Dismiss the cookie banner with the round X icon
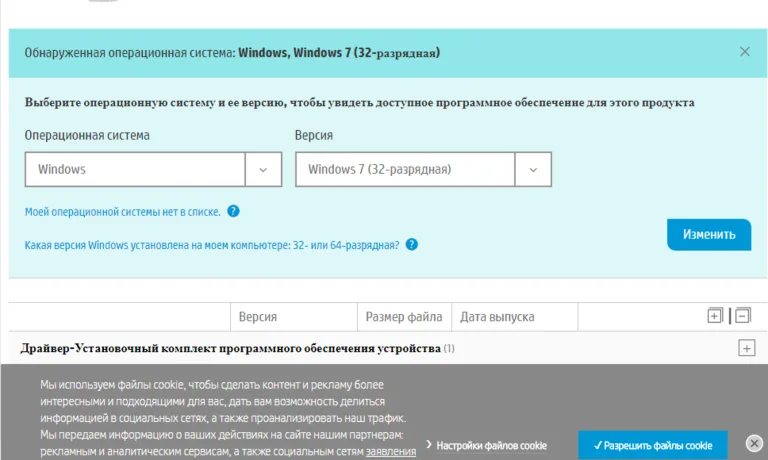The height and width of the screenshot is (460, 768). point(754,443)
